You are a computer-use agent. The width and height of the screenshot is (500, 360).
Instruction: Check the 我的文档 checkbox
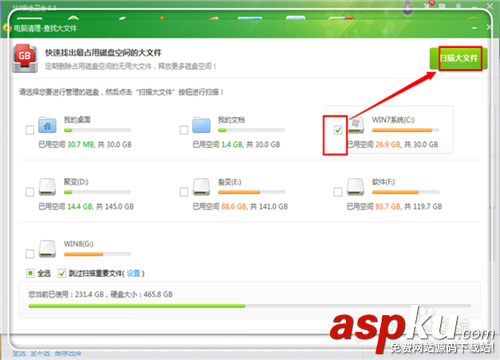184,130
